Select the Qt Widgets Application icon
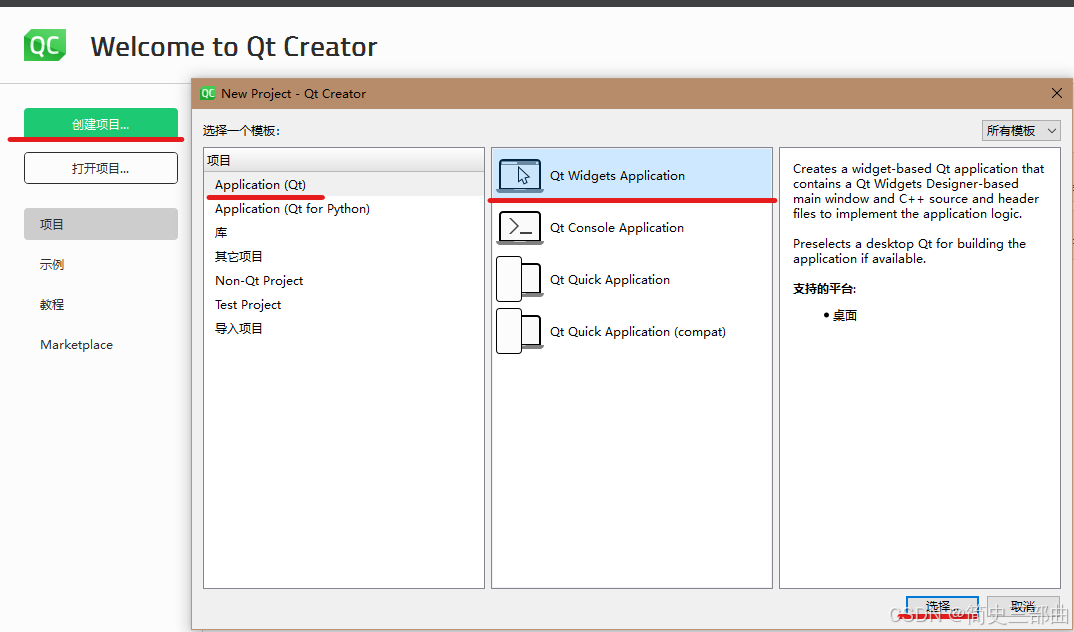 [520, 175]
